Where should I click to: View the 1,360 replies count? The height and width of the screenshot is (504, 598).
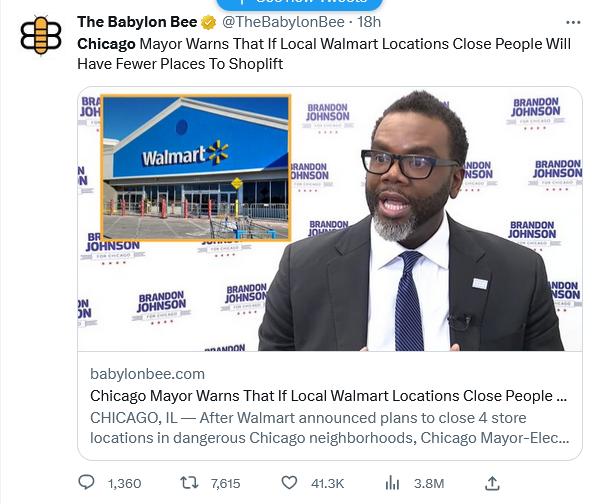(x=124, y=483)
